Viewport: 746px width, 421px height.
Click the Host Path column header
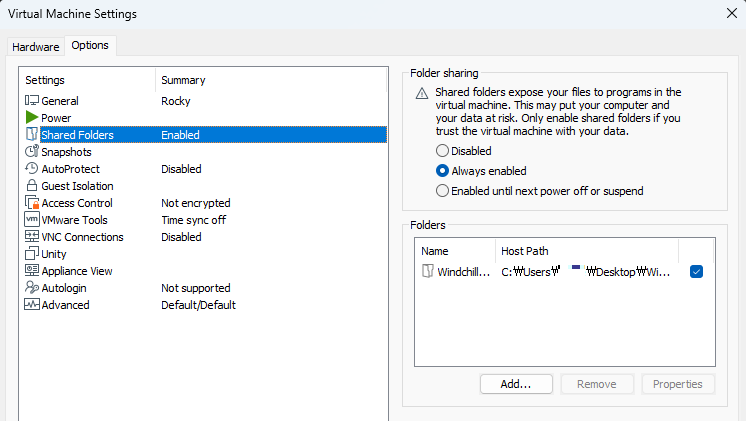click(587, 251)
